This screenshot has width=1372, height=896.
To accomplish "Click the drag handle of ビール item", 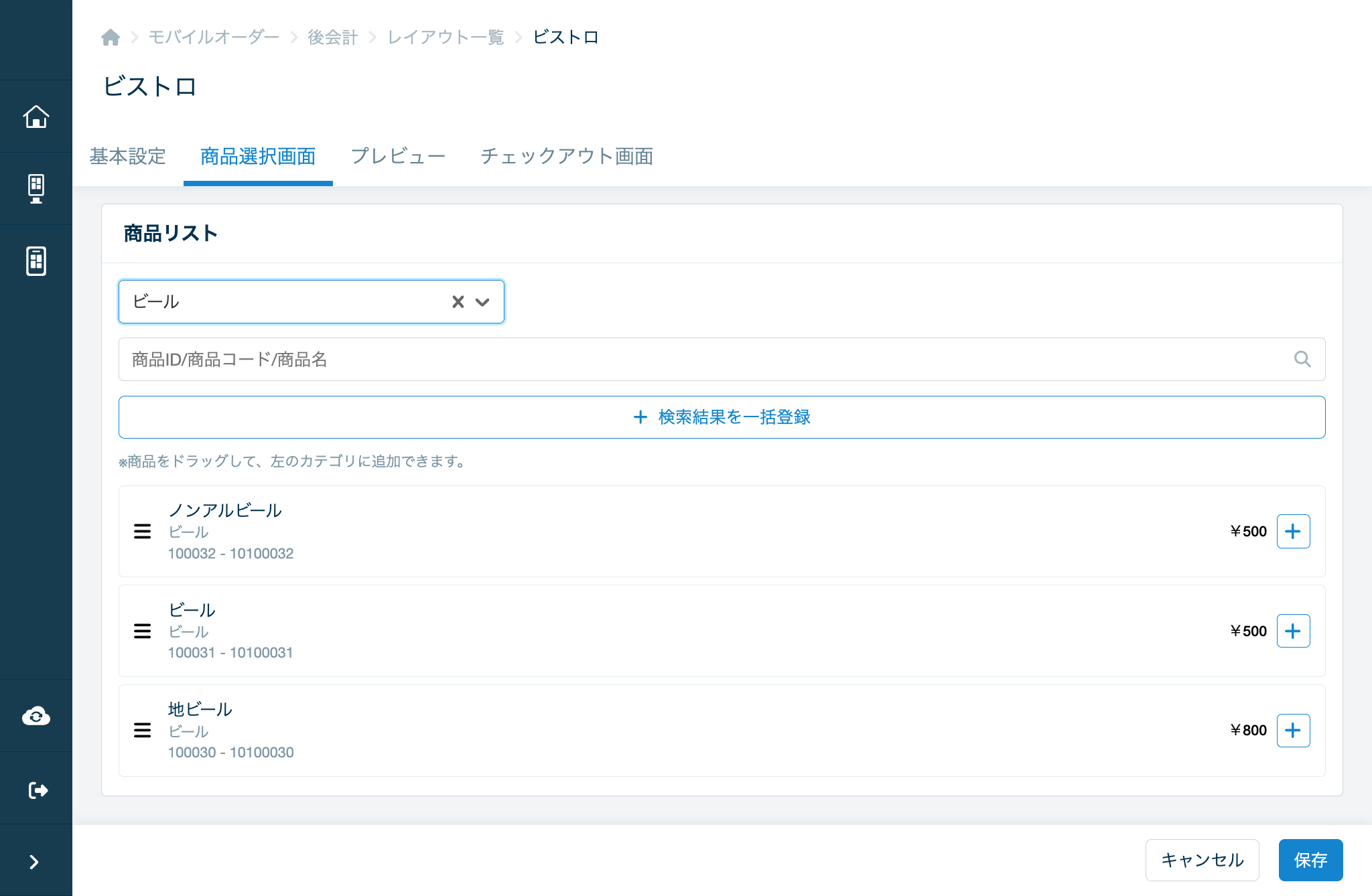I will click(x=142, y=631).
